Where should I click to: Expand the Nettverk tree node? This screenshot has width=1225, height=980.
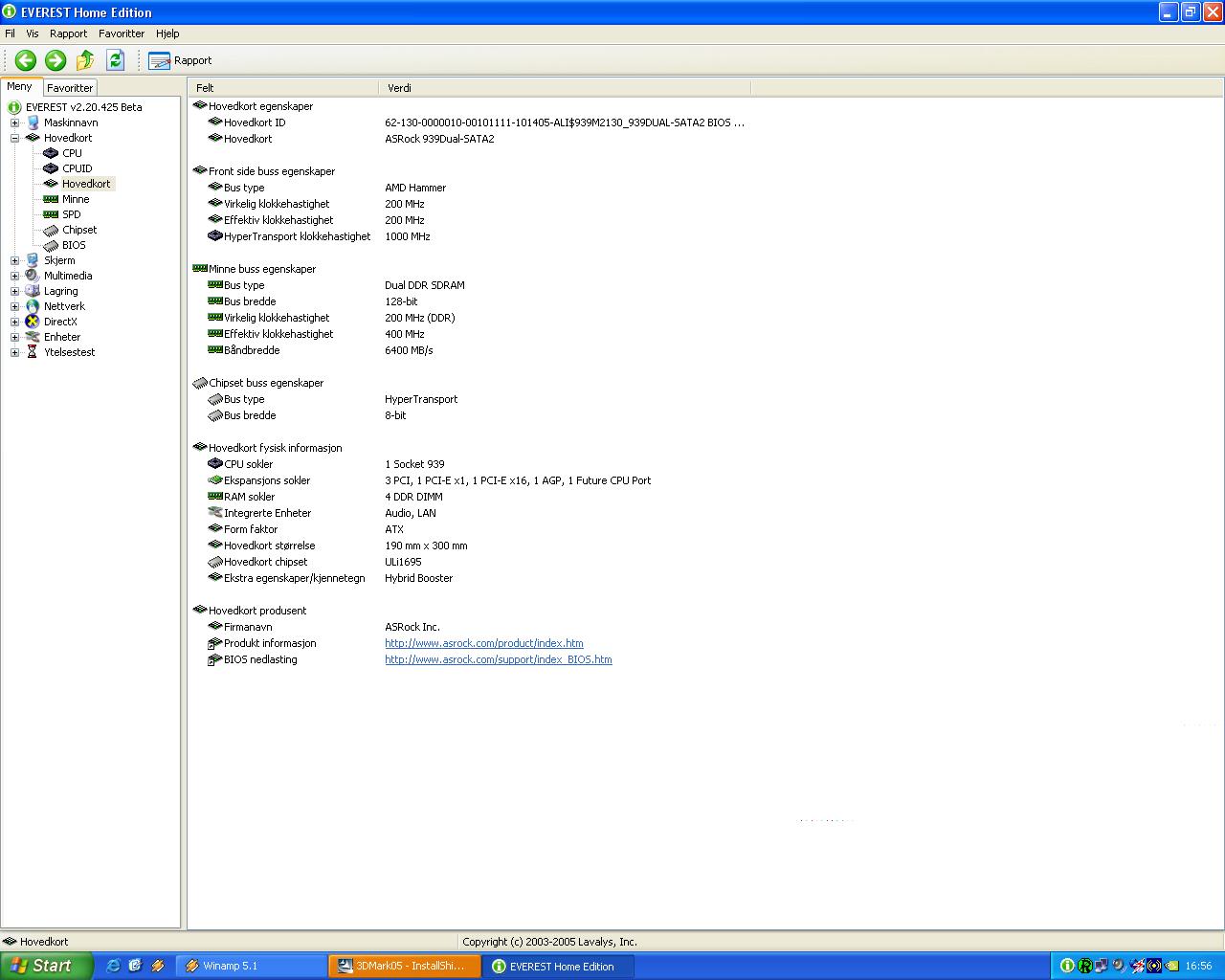click(14, 306)
